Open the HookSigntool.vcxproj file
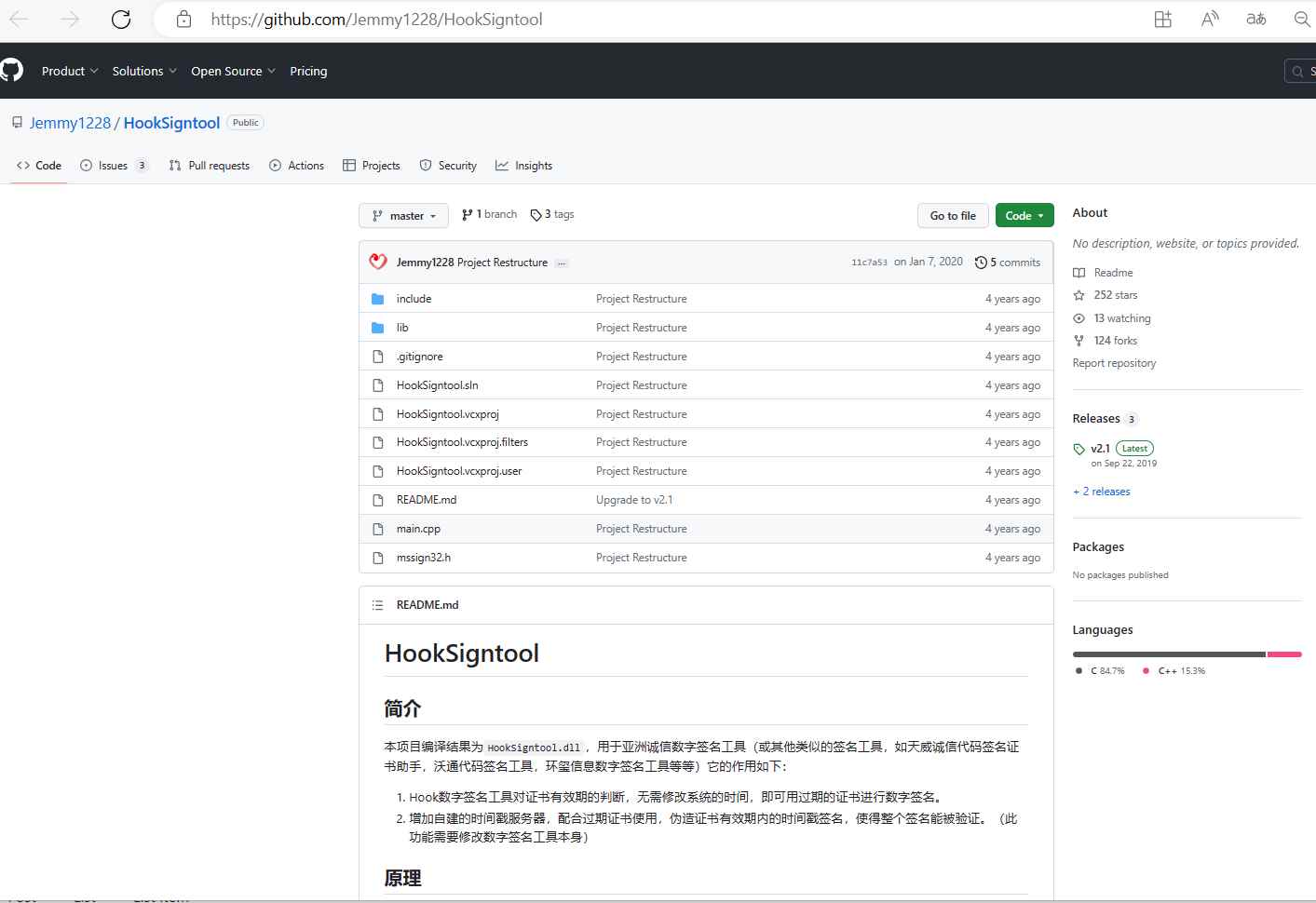Screen dimensions: 1316x903 coord(448,414)
